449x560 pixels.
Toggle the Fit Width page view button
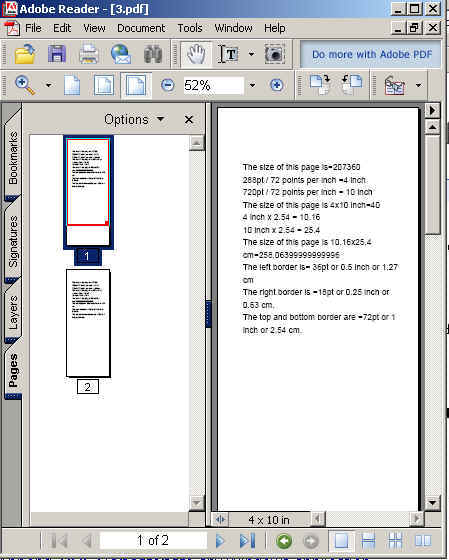tap(136, 85)
